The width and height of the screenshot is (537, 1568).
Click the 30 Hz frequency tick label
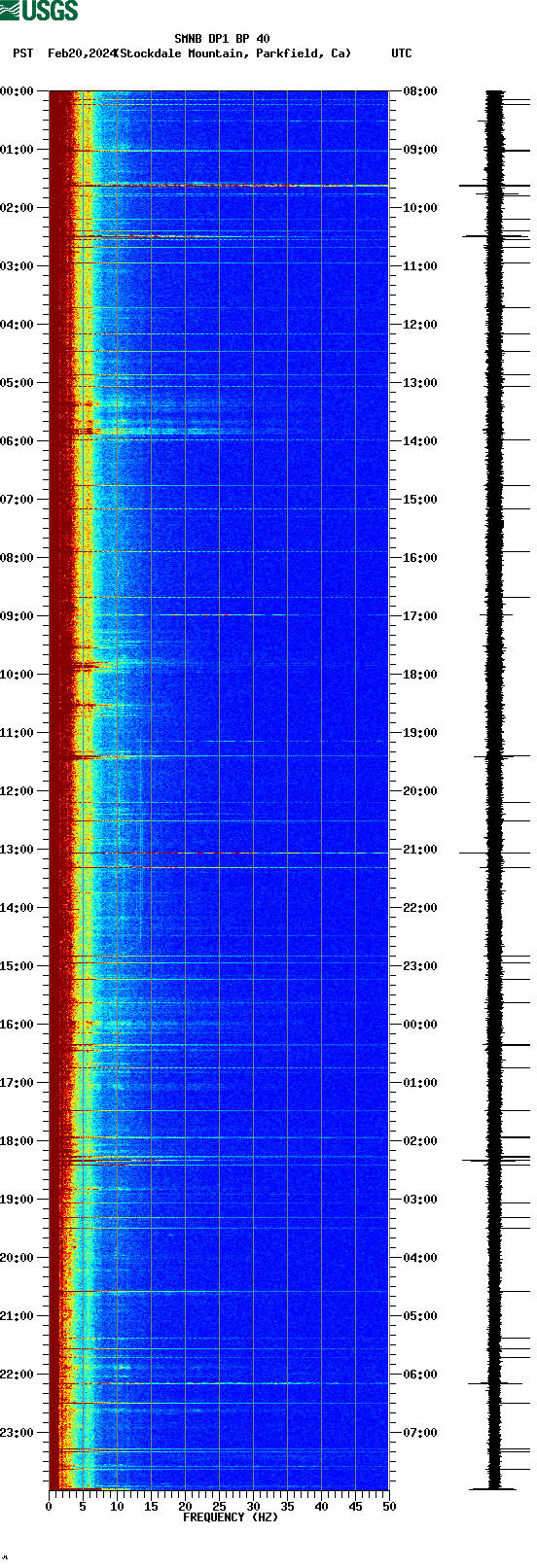coord(253,1507)
